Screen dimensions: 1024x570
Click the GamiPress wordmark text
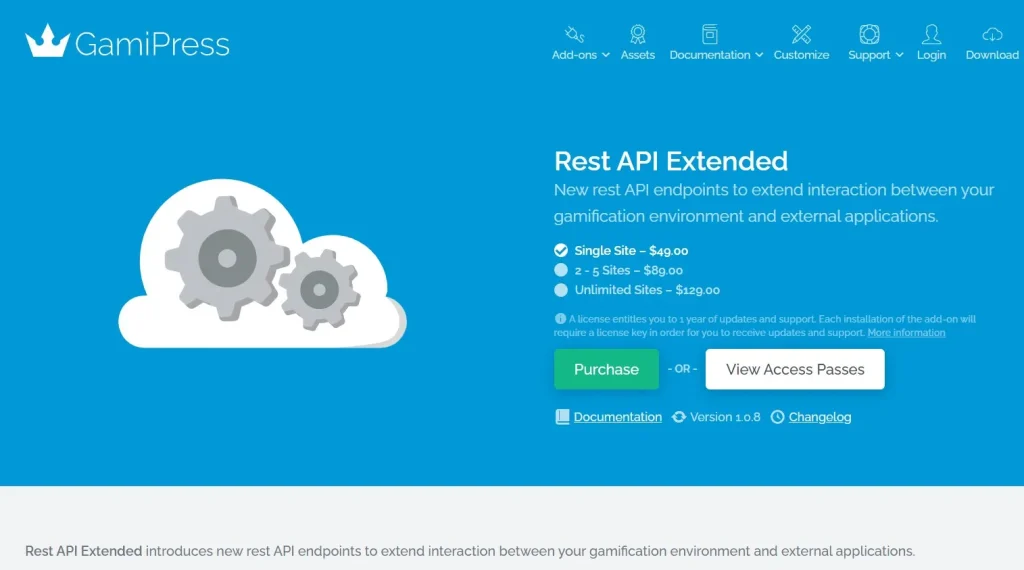pos(152,44)
